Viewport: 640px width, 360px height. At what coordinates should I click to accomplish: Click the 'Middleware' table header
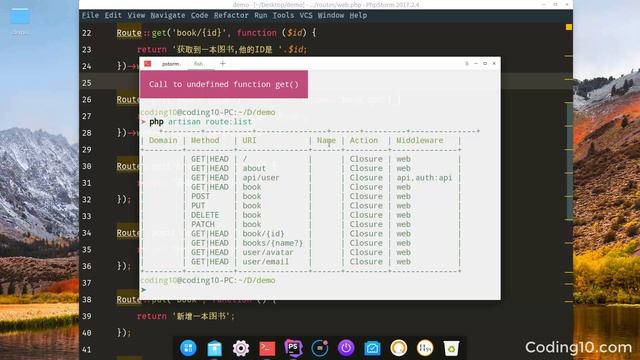point(420,140)
